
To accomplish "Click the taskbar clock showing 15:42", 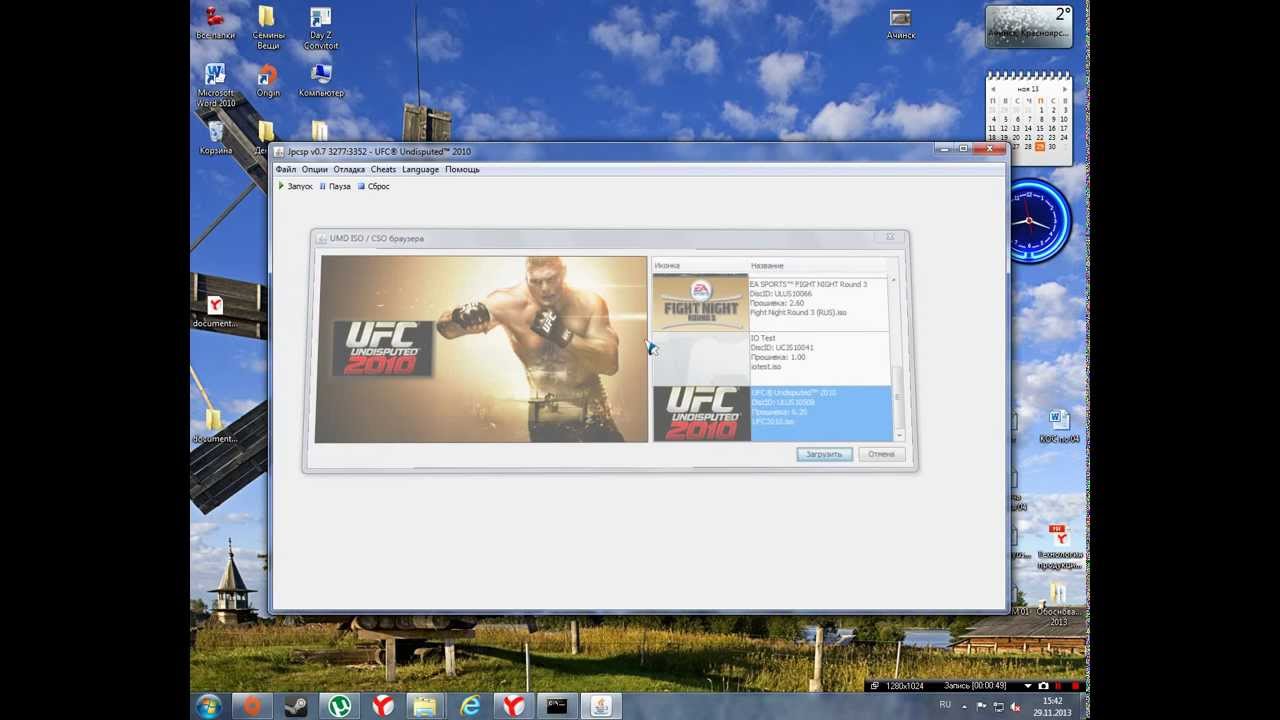I will [x=1052, y=707].
